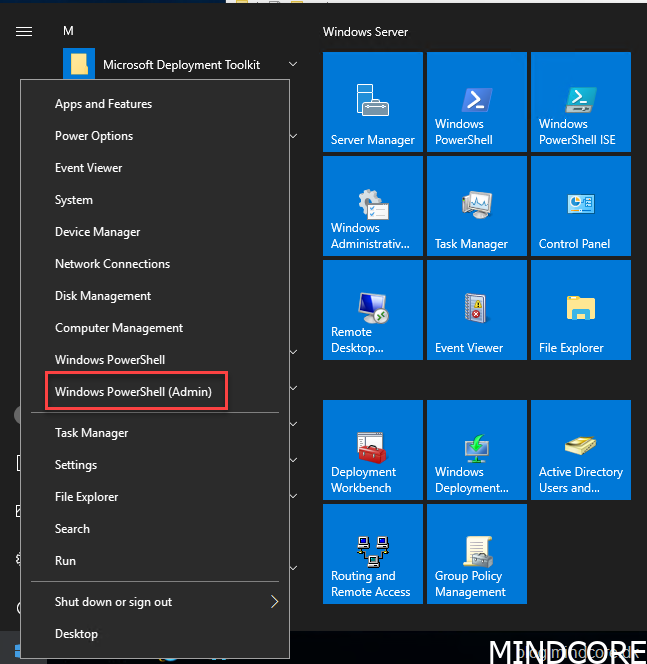Launch the Deployment Workbench tile
The height and width of the screenshot is (664, 647).
373,450
